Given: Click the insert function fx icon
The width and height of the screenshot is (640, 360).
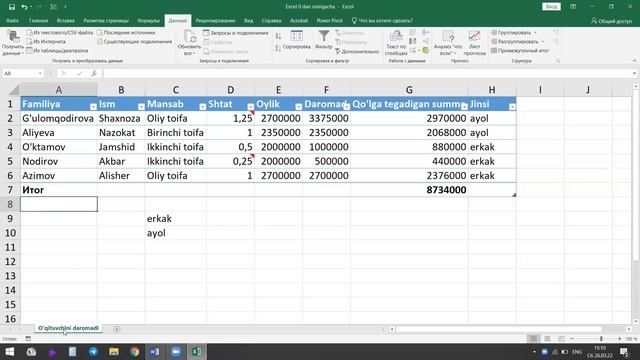Looking at the screenshot, I should (x=94, y=73).
